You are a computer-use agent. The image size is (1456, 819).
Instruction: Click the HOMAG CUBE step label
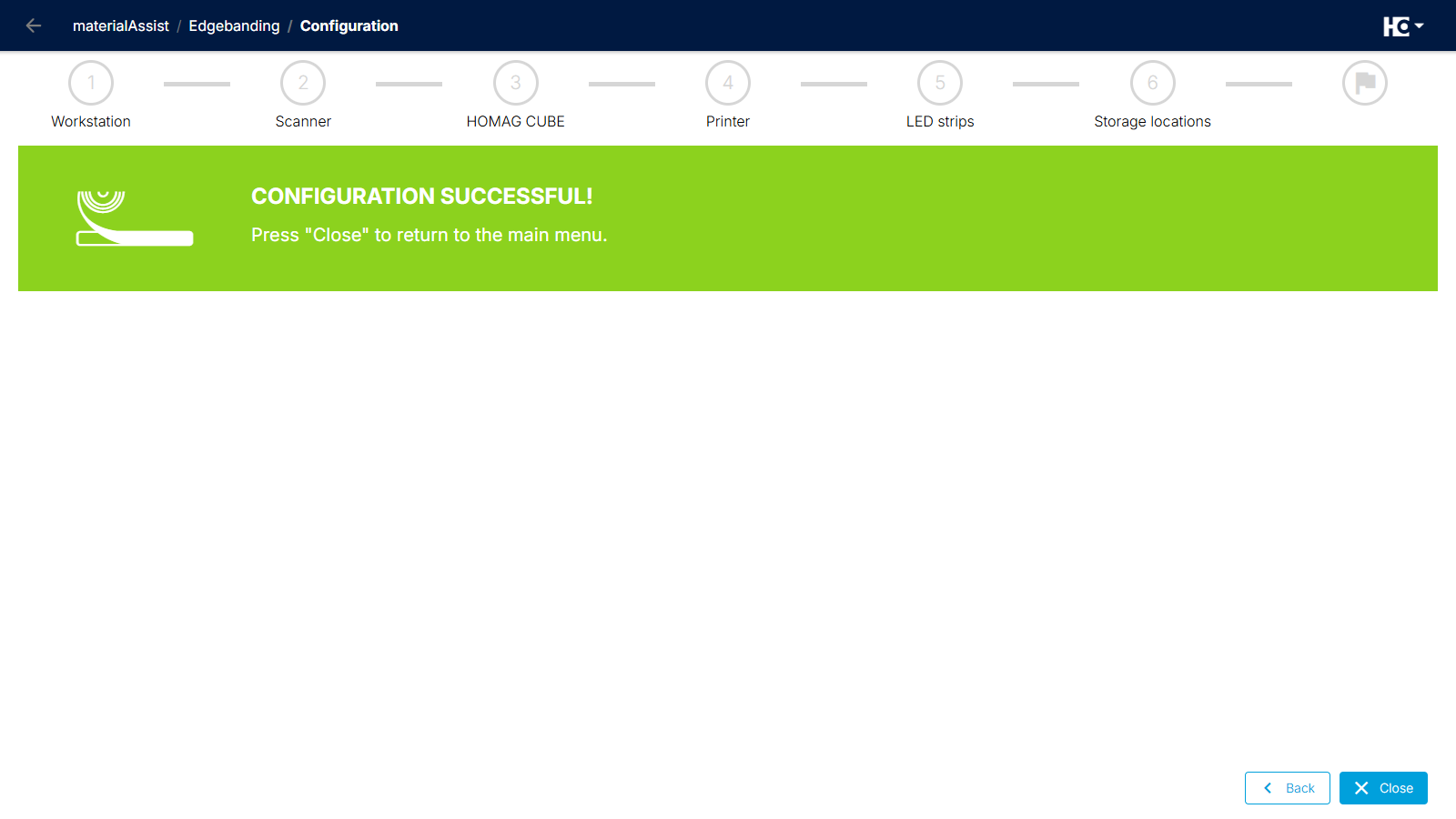point(516,121)
